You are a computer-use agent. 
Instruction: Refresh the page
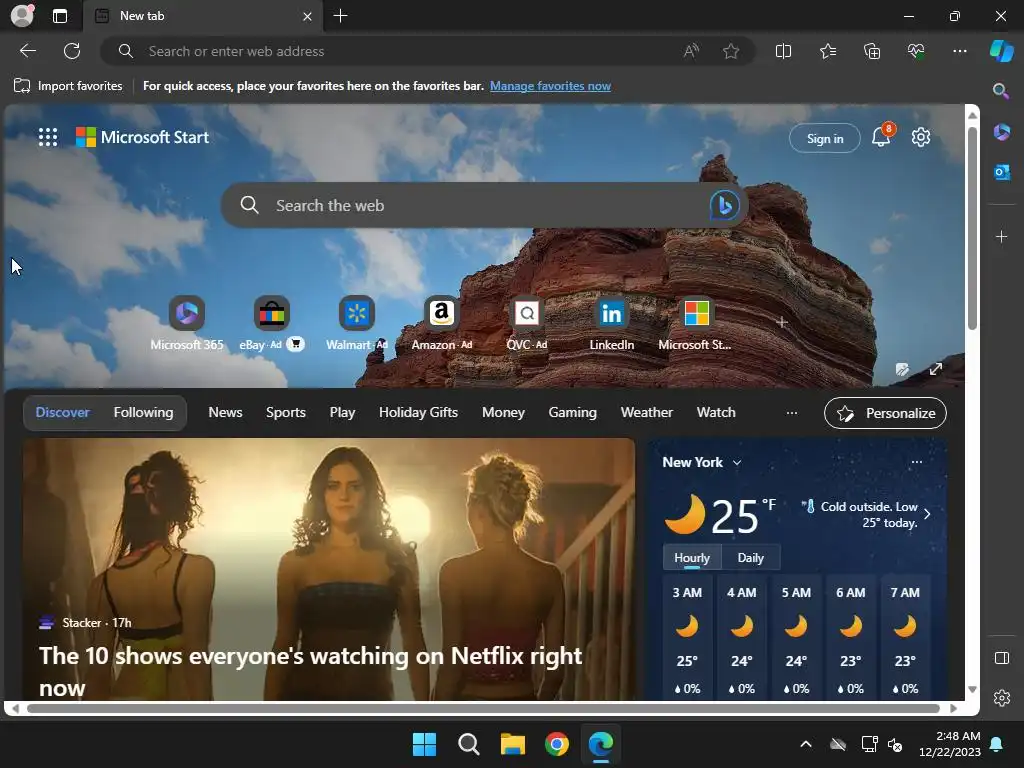tap(72, 51)
